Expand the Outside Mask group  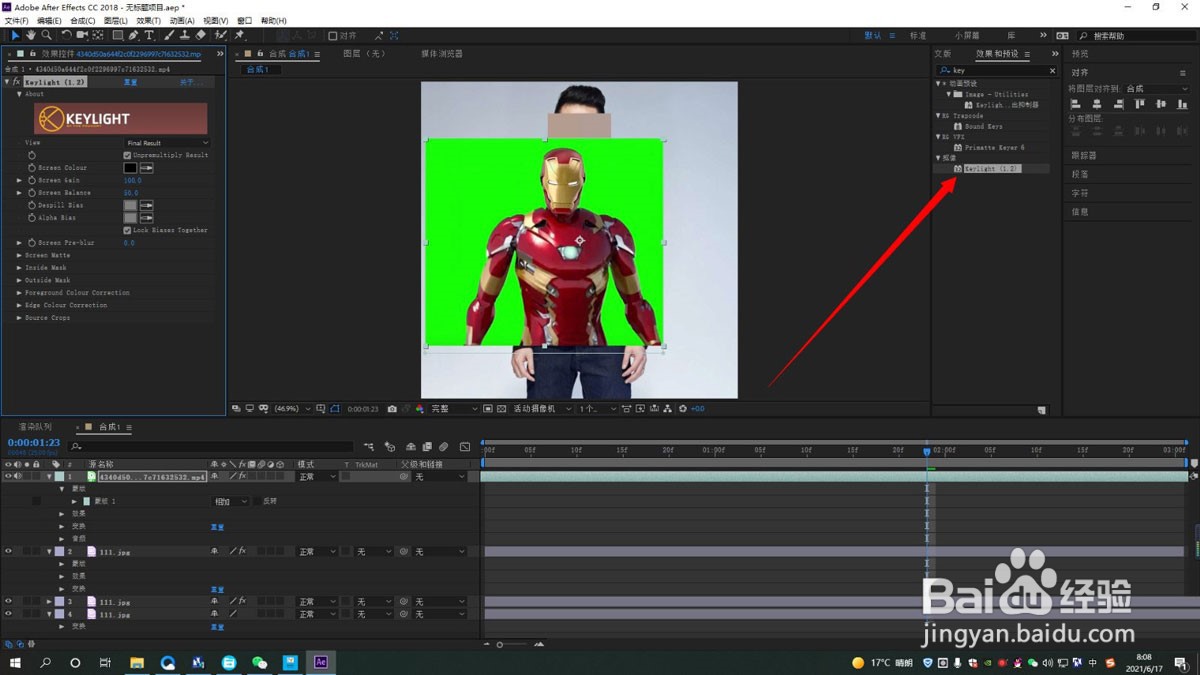(20, 280)
